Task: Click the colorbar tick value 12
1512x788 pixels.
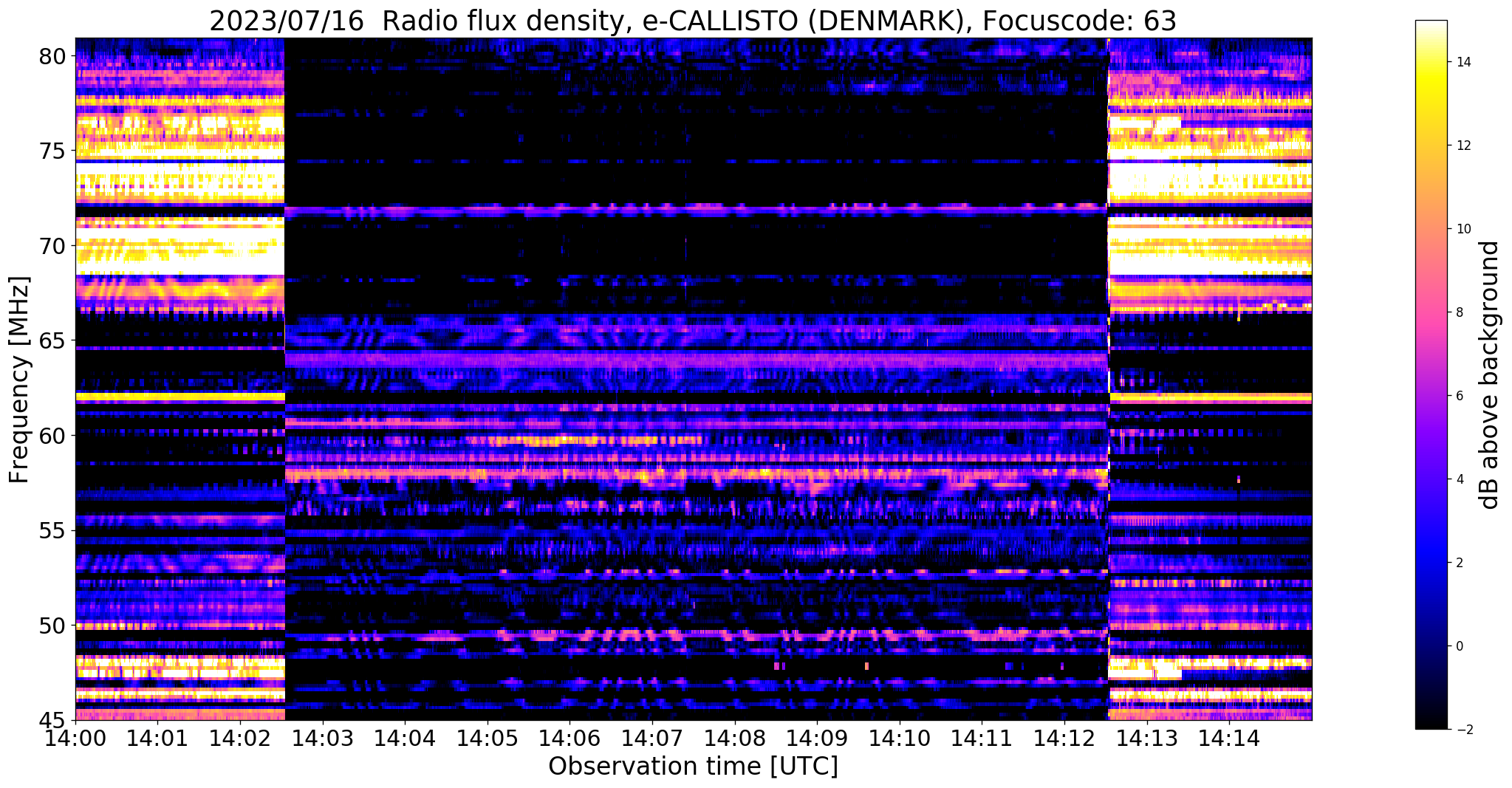Action: click(1463, 145)
